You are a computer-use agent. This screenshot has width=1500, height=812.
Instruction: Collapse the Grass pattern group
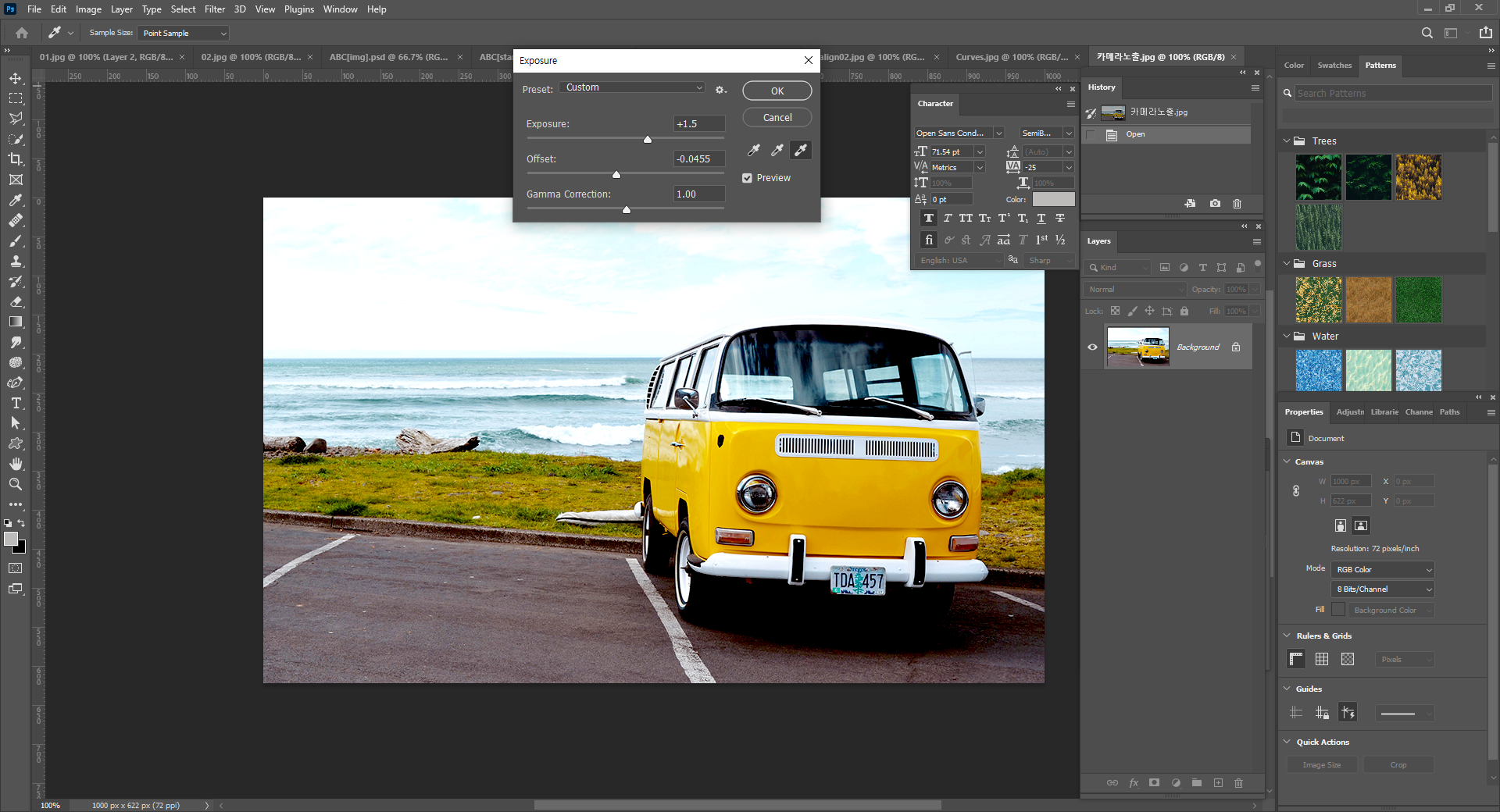click(1287, 264)
